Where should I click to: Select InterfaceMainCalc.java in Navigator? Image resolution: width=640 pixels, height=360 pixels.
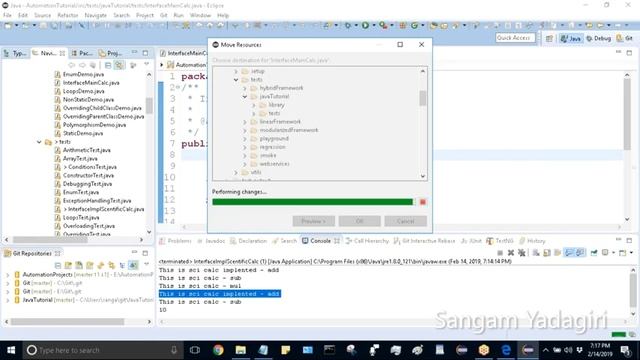pyautogui.click(x=91, y=82)
